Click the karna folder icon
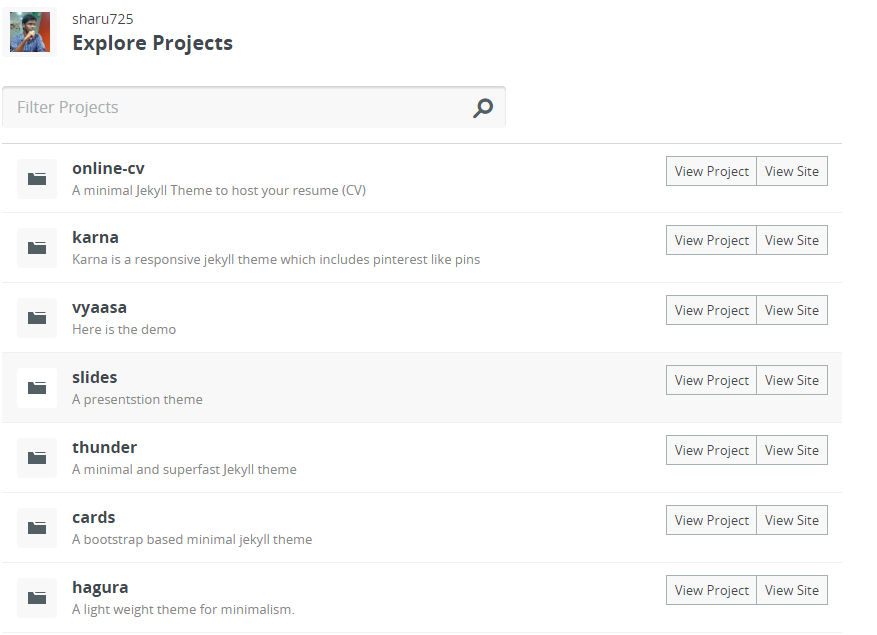Image resolution: width=877 pixels, height=635 pixels. 37,248
